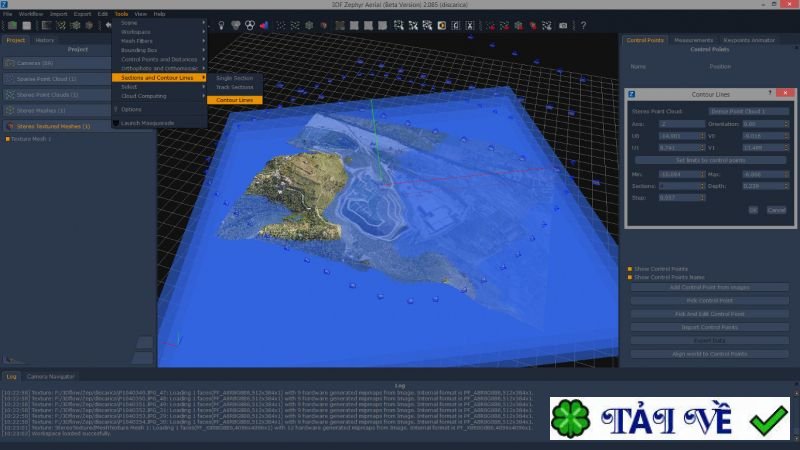Switch to the Project tab
This screenshot has height=450, width=800.
coord(15,40)
